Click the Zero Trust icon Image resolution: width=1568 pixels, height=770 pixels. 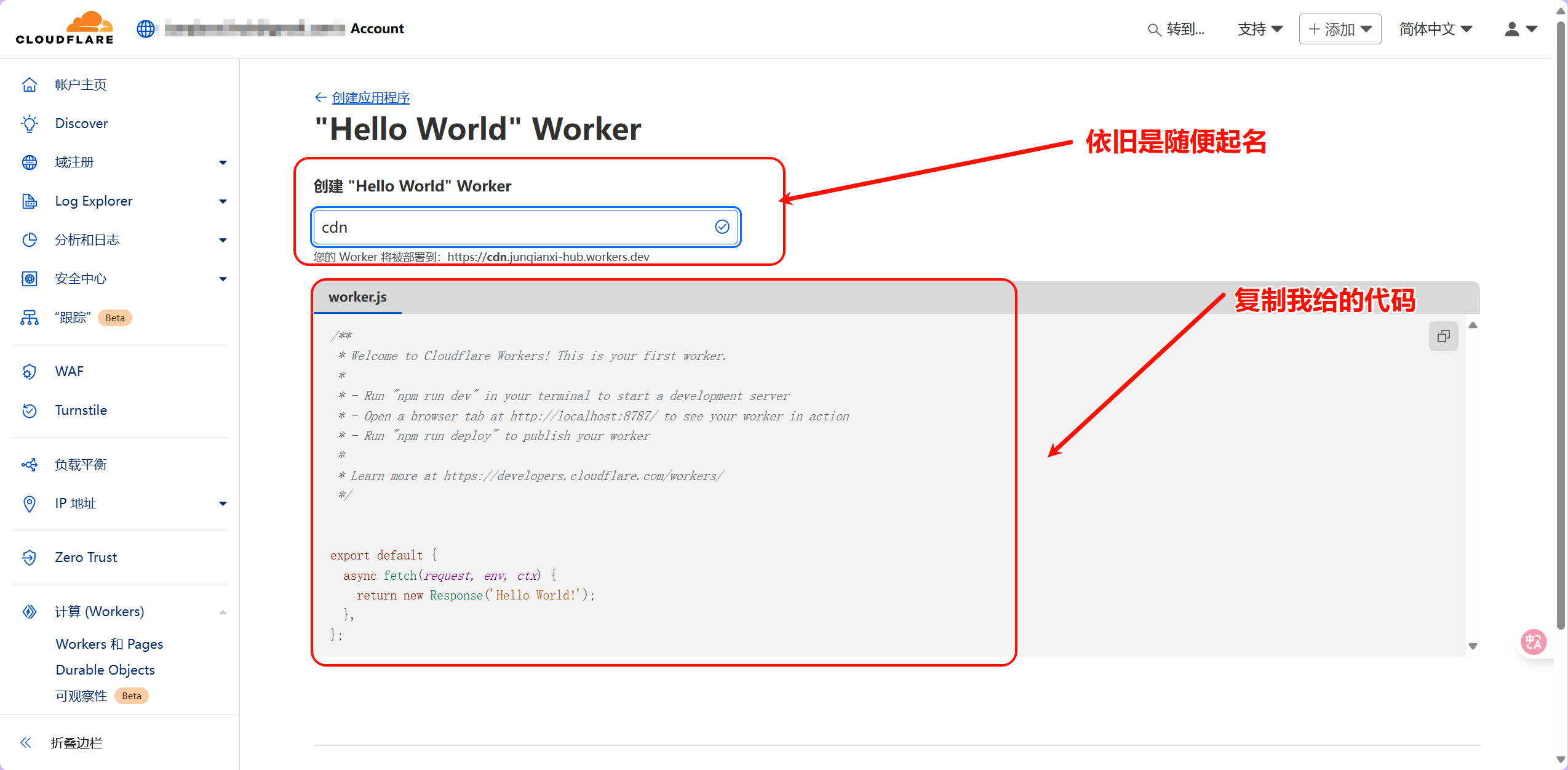point(30,558)
